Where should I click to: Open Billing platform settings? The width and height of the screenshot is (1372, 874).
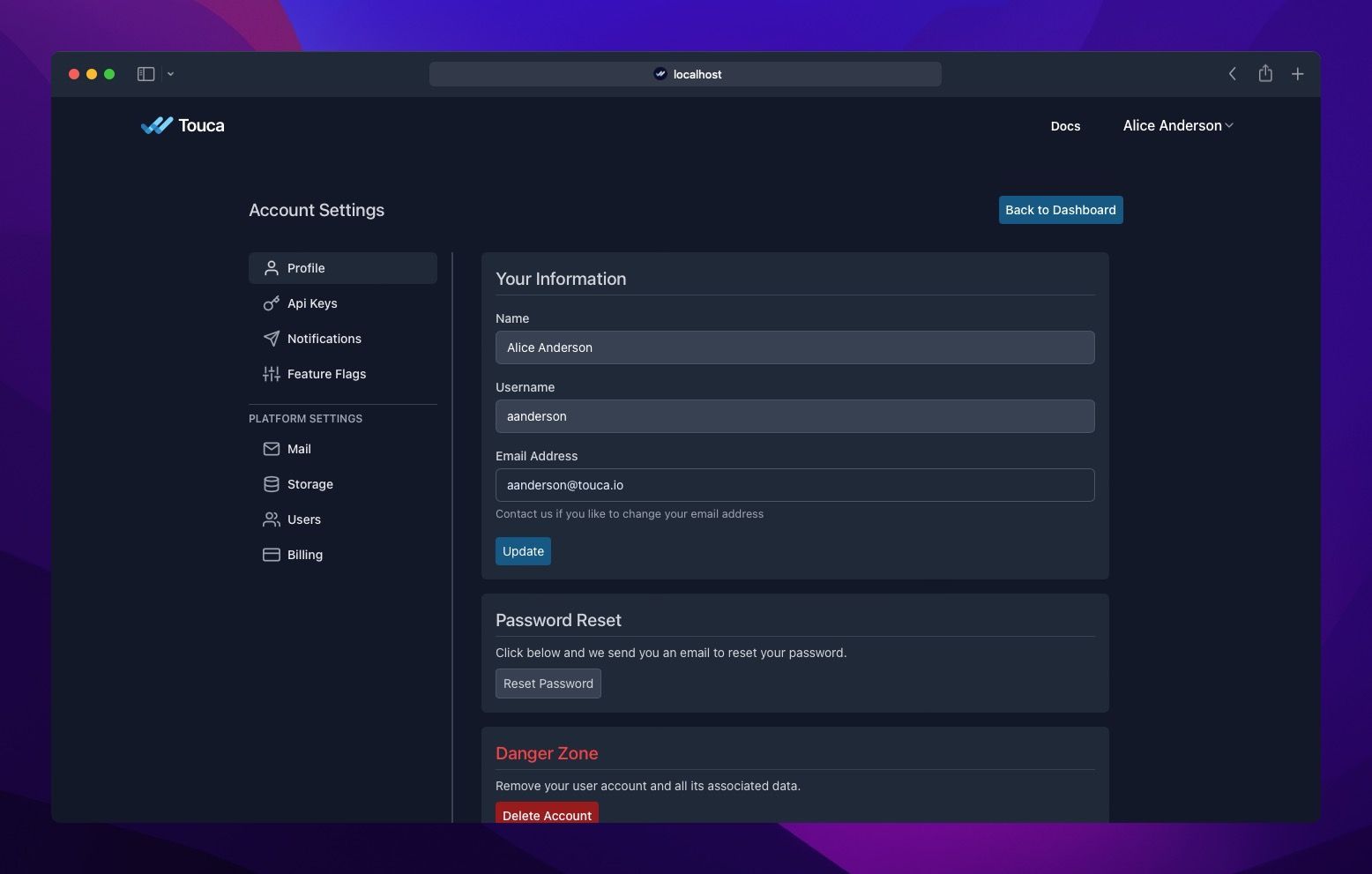(343, 555)
